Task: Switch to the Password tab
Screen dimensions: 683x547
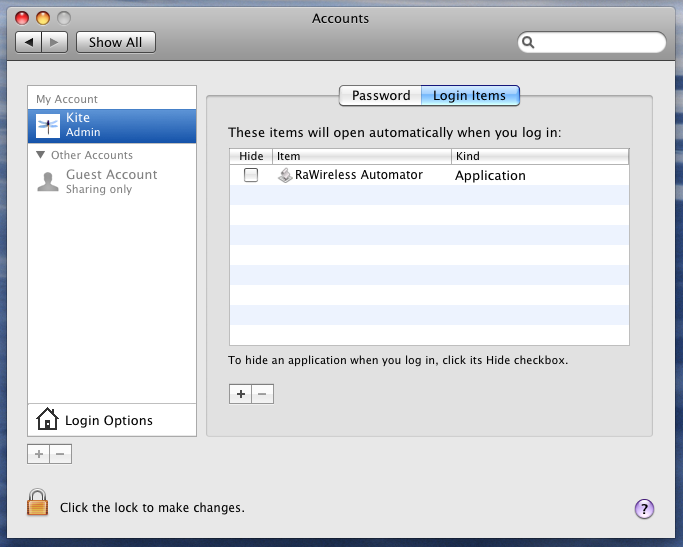Action: 380,96
